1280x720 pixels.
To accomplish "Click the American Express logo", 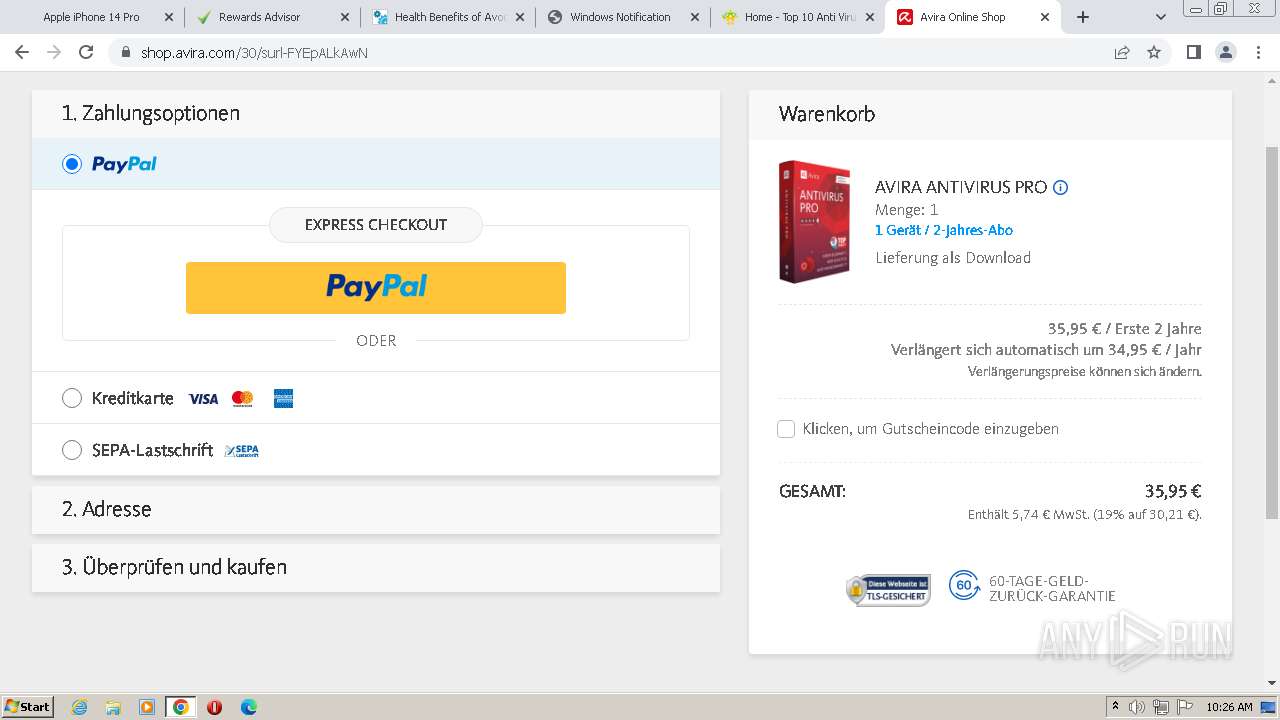I will (283, 398).
